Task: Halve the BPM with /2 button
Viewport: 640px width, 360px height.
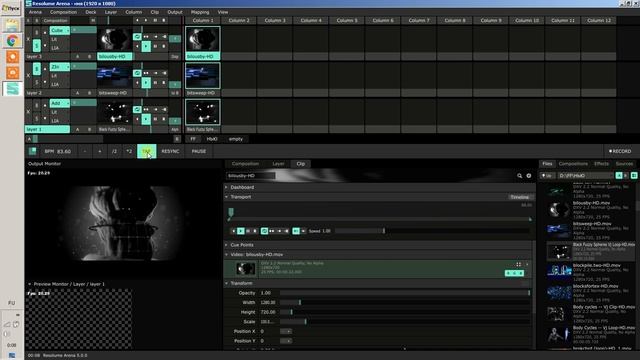Action: click(x=114, y=151)
